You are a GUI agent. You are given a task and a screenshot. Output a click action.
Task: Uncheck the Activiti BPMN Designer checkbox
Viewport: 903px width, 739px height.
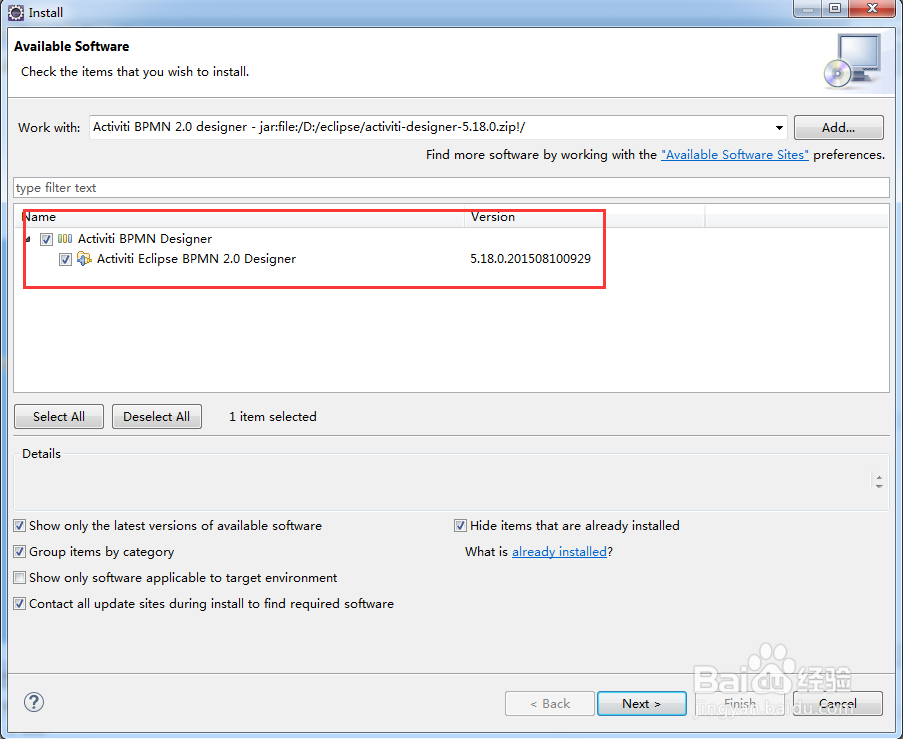pyautogui.click(x=46, y=239)
